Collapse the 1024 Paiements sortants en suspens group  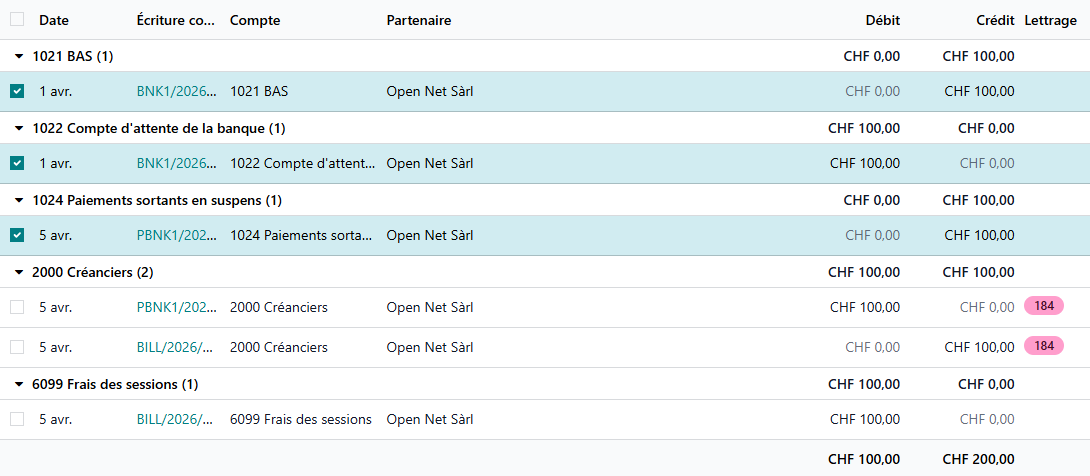point(18,201)
